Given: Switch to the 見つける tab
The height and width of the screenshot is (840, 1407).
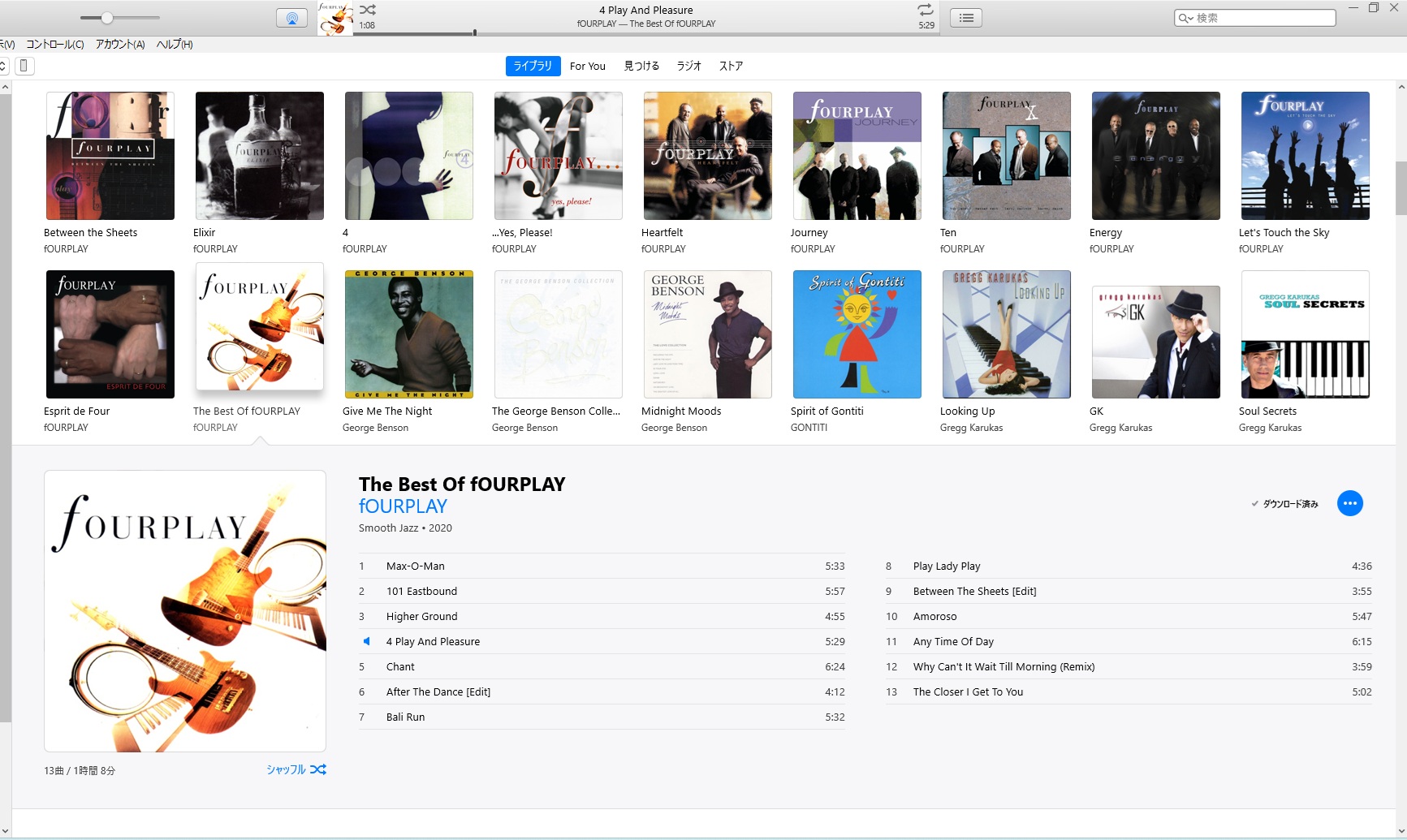Looking at the screenshot, I should (x=641, y=67).
